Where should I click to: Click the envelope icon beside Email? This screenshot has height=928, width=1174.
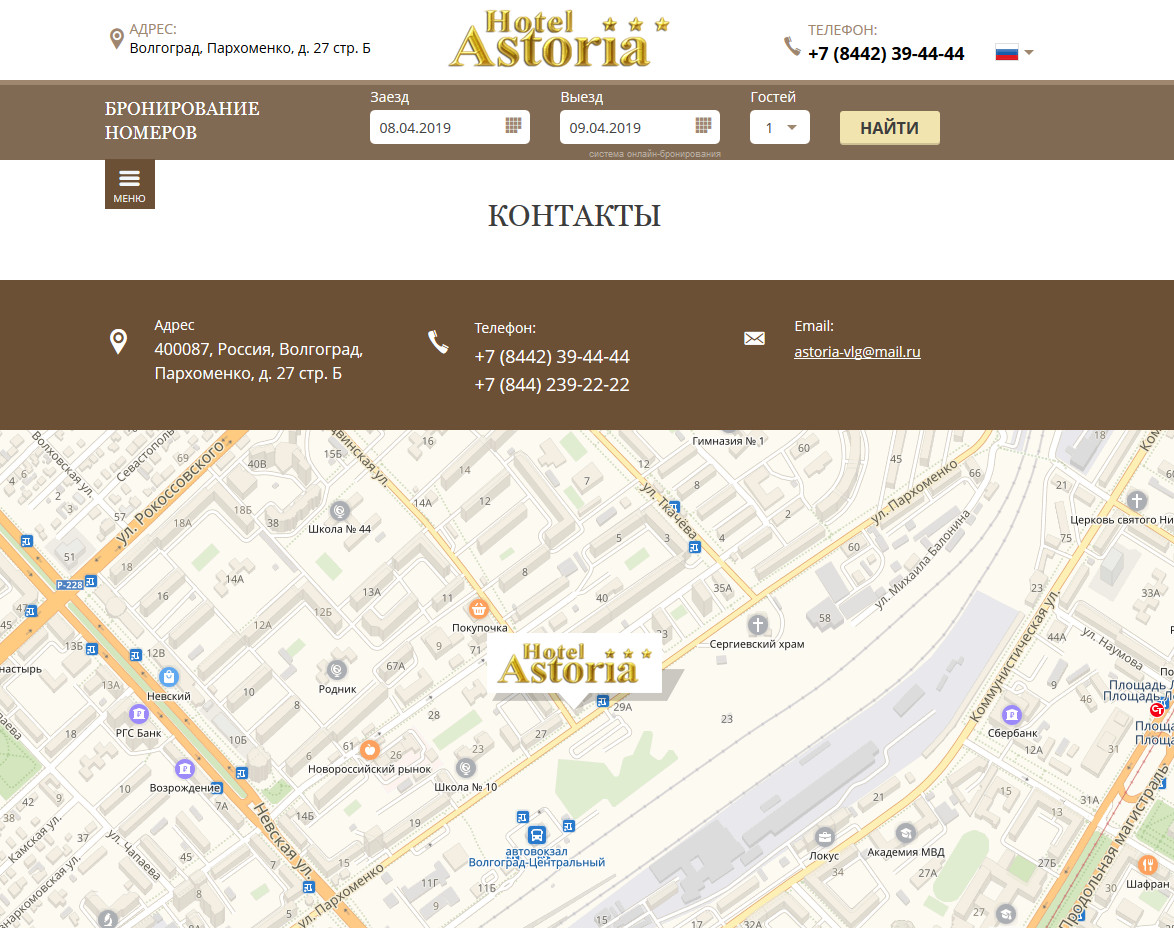click(754, 339)
